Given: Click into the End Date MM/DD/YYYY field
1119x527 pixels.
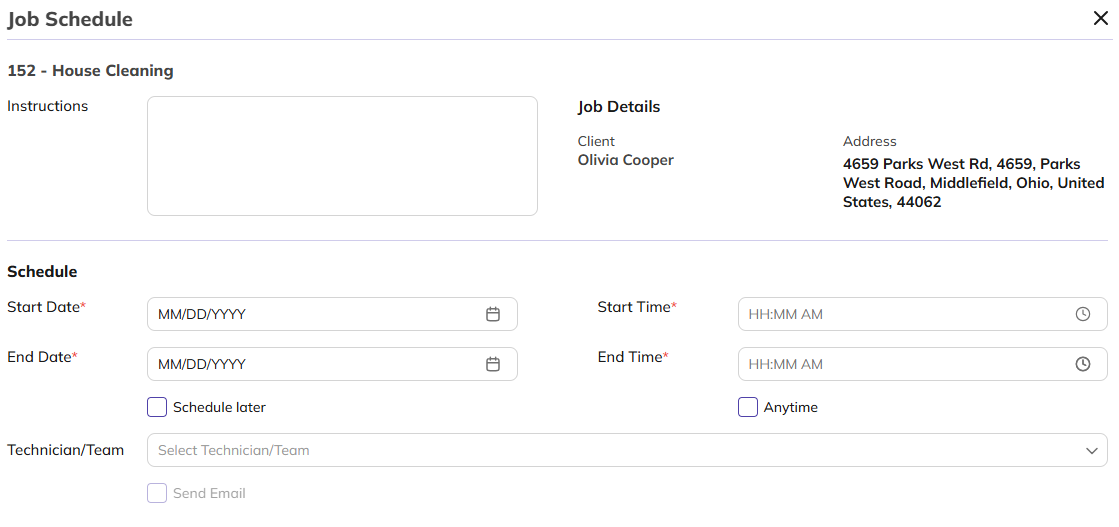Looking at the screenshot, I should (310, 364).
